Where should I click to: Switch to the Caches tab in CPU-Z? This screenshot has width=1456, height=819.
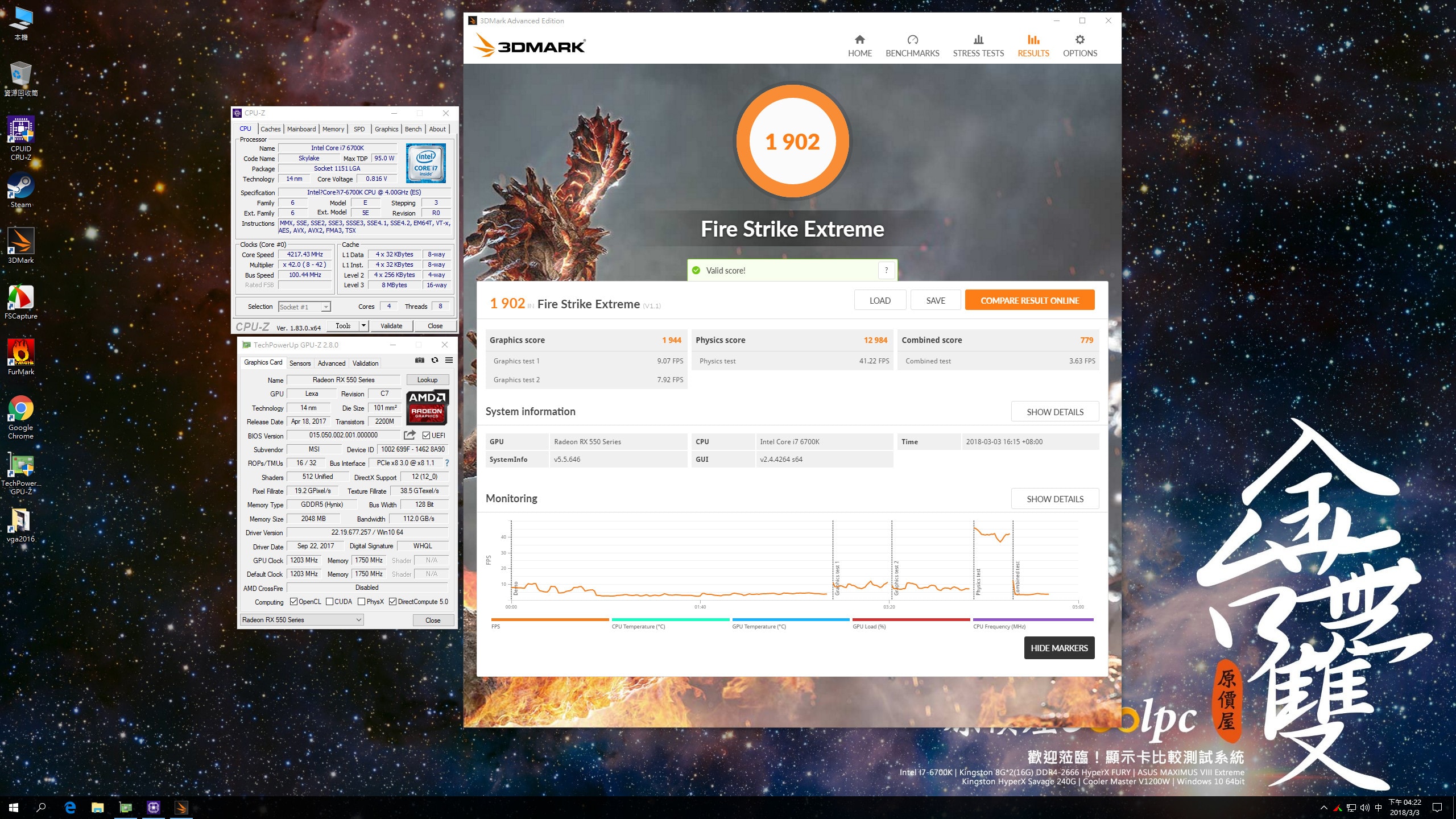[x=271, y=129]
